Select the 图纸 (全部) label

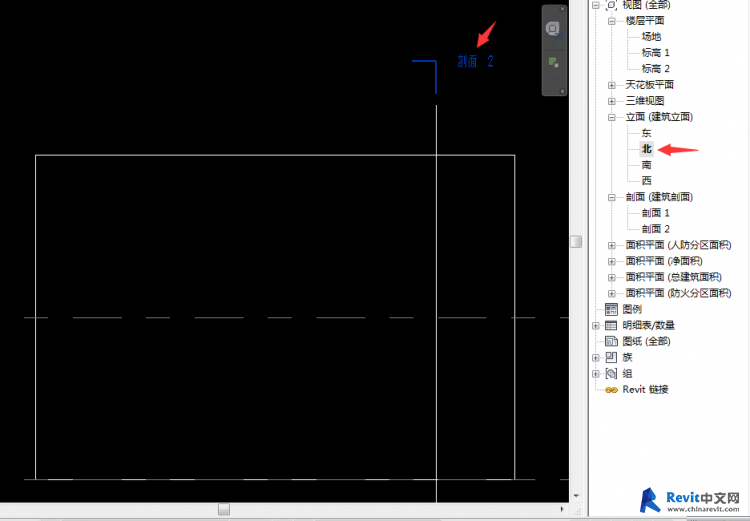point(646,341)
